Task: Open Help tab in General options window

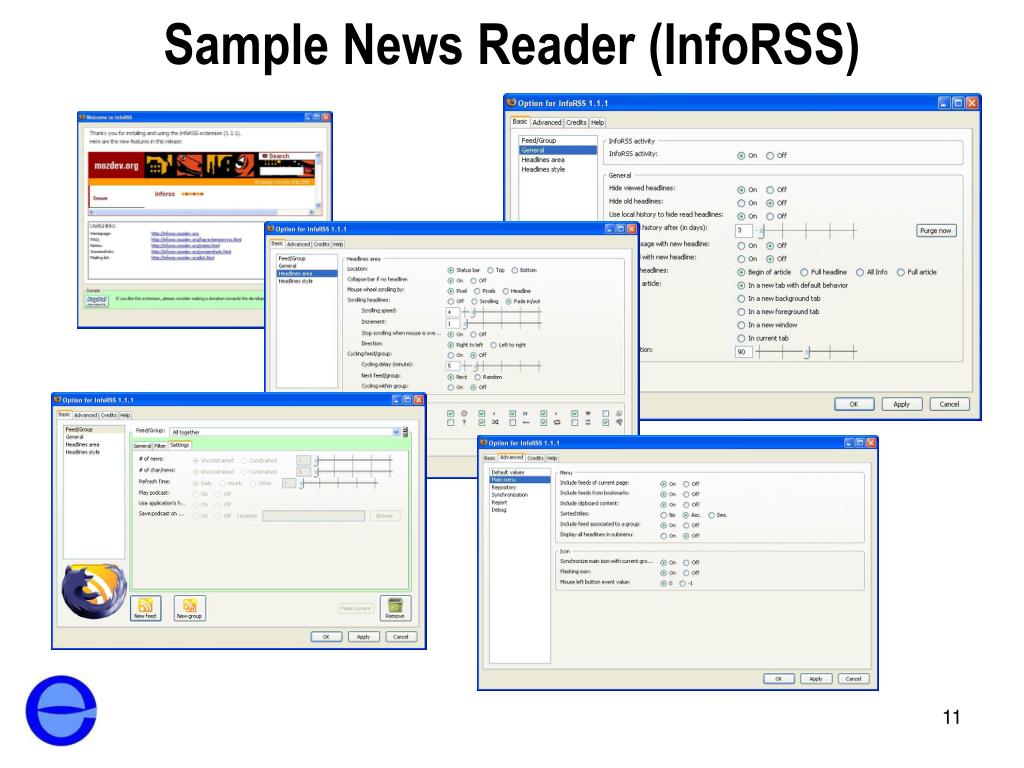Action: click(x=598, y=122)
